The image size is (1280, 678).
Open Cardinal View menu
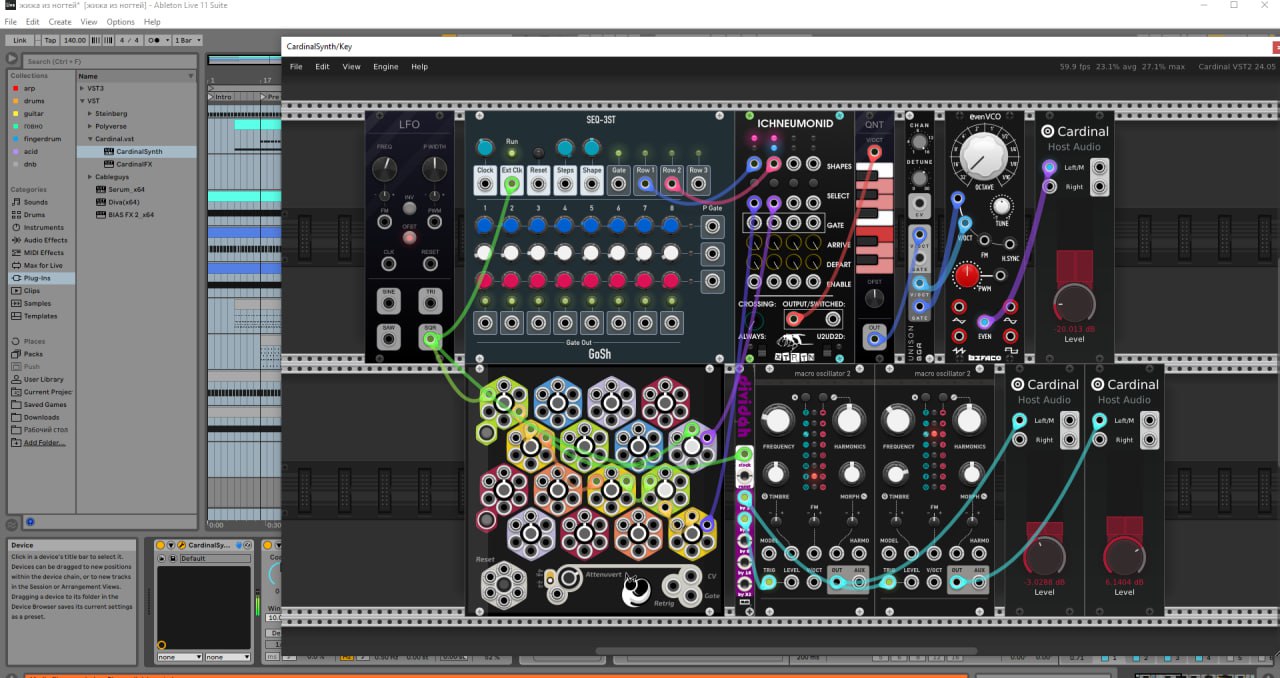point(351,67)
